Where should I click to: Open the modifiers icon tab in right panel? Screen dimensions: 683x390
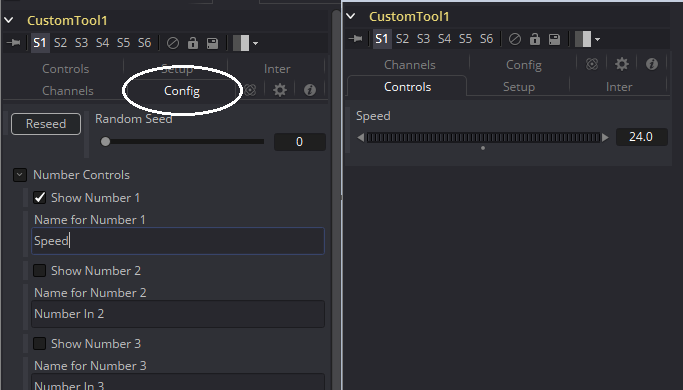point(592,64)
